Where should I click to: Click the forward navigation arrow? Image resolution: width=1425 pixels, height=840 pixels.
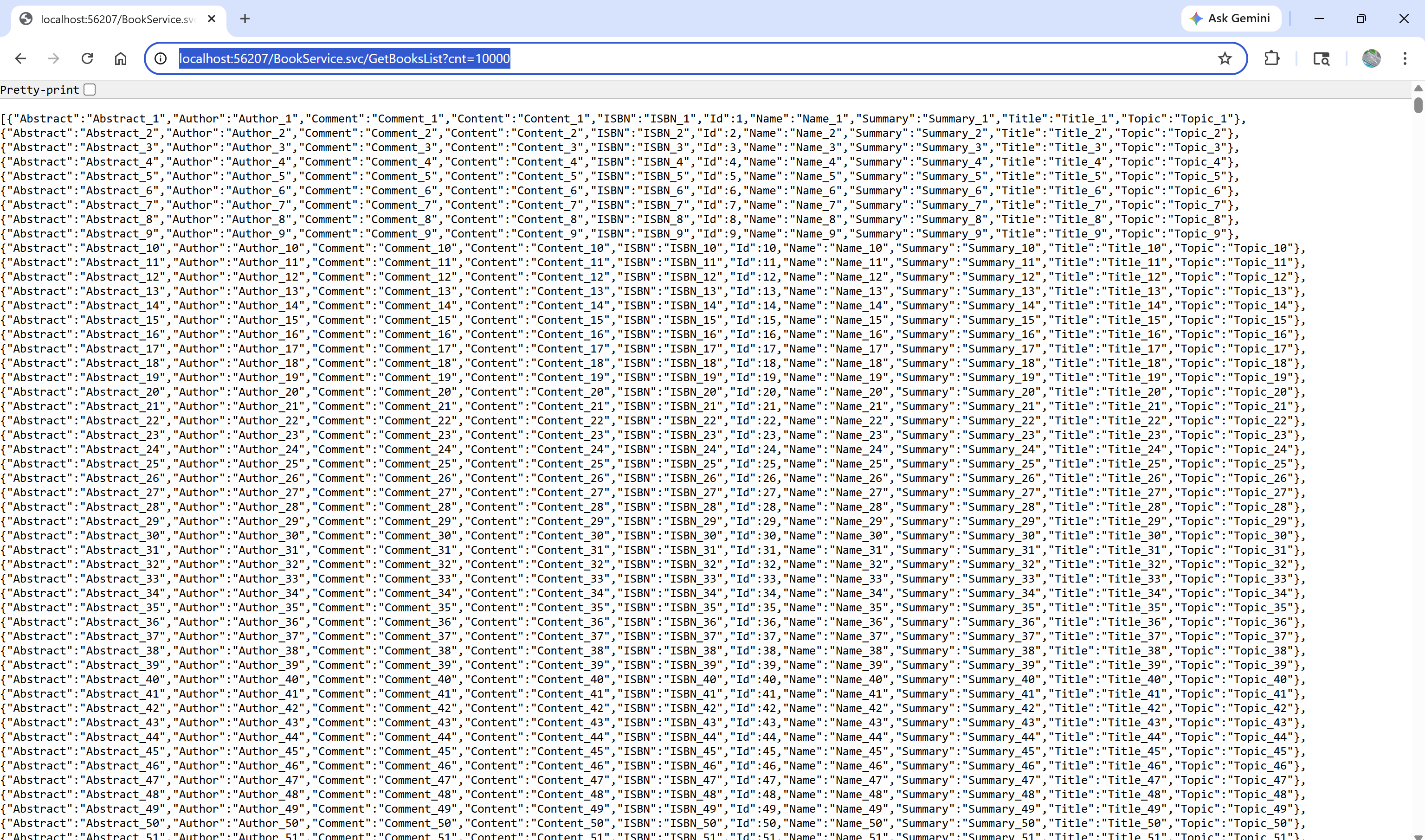(54, 58)
